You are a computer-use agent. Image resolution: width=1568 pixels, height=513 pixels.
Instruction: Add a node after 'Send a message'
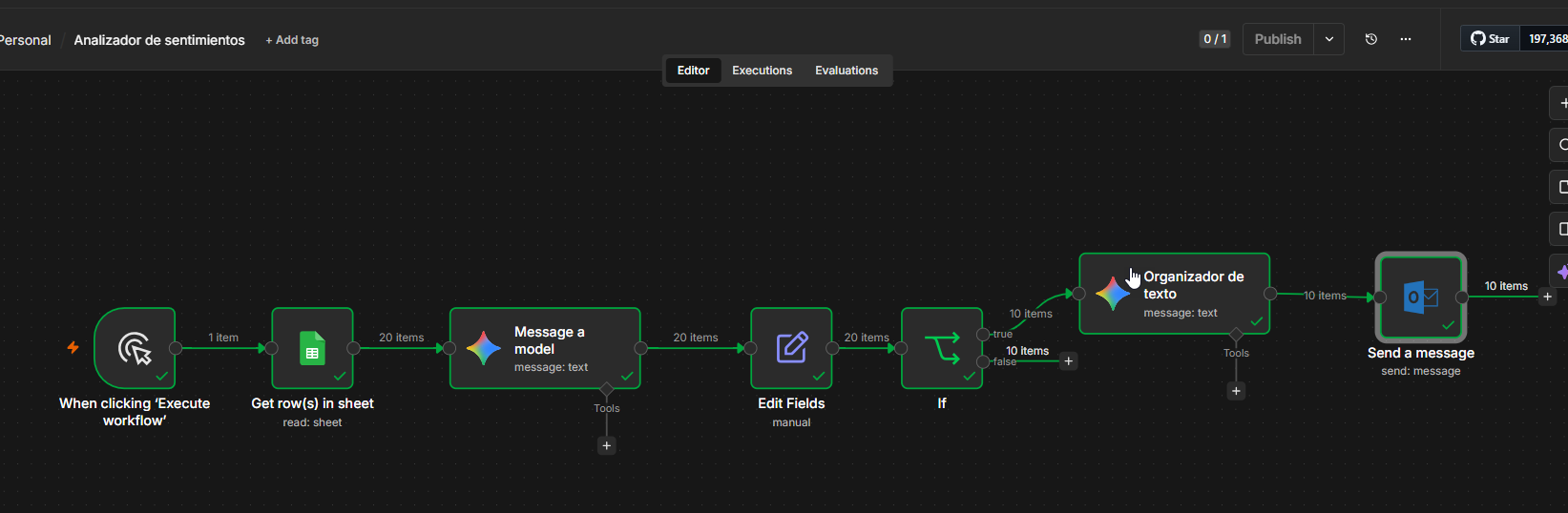[1548, 297]
